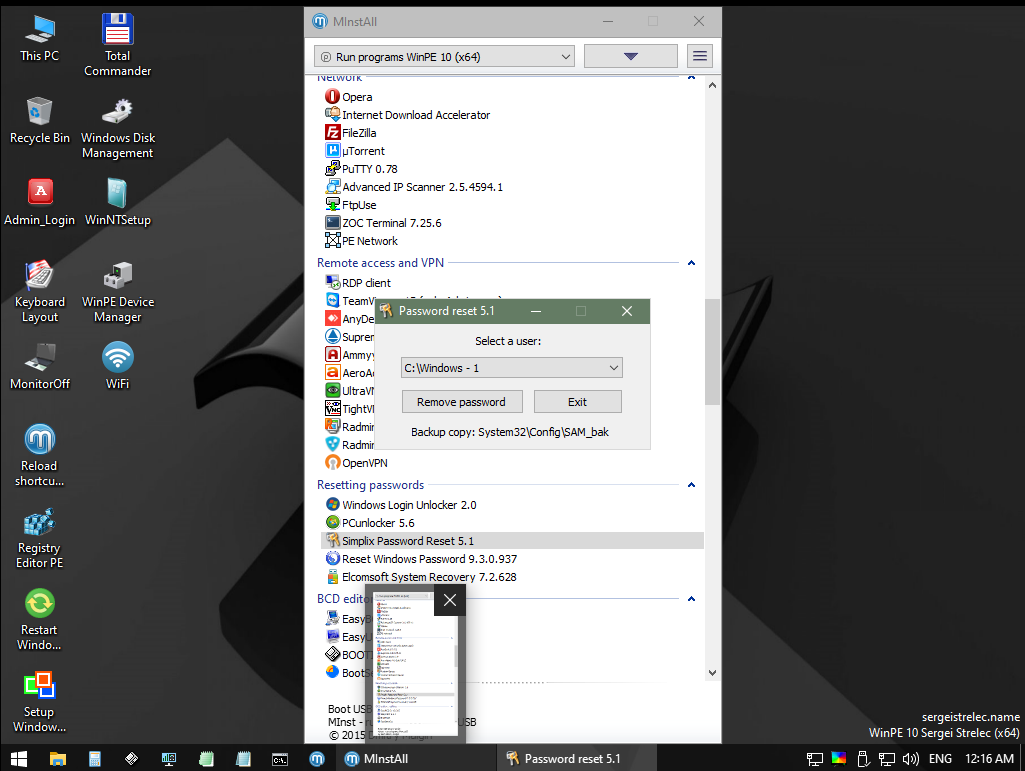Collapse the BCD editors section

tap(691, 599)
